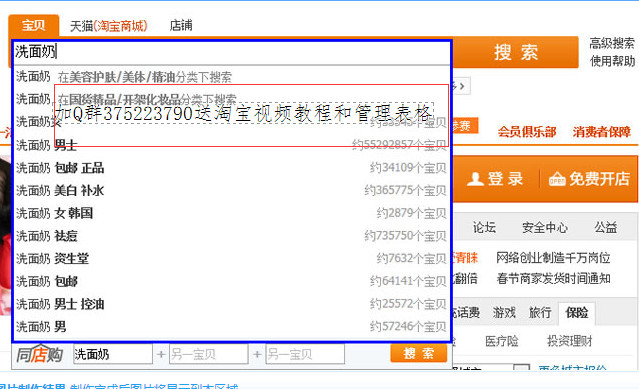
Task: Select the 宝贝 search tab
Action: pos(33,25)
